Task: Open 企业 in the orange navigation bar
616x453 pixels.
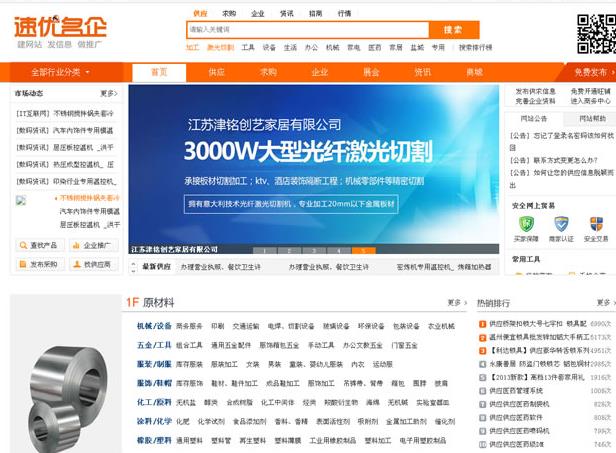Action: (319, 72)
